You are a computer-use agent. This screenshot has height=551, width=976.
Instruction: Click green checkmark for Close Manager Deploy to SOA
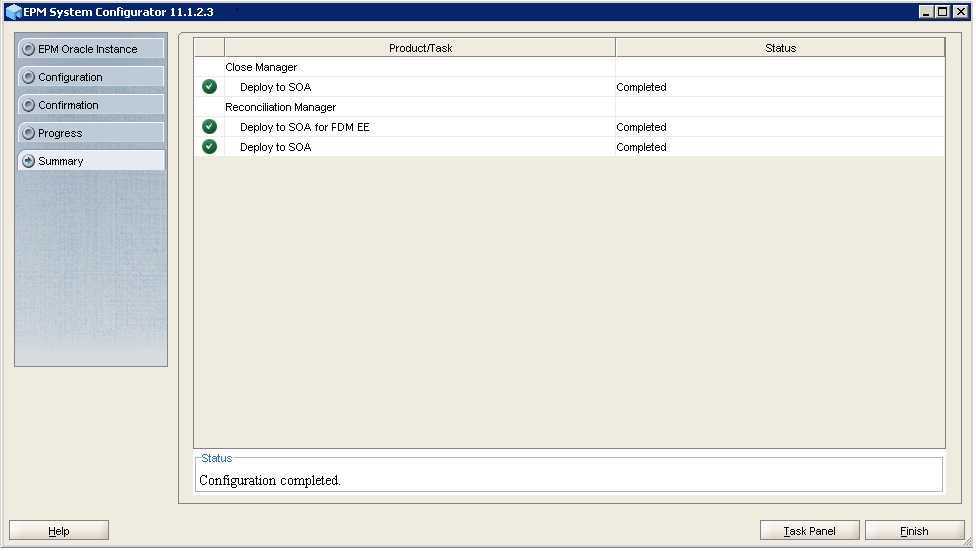tap(210, 87)
